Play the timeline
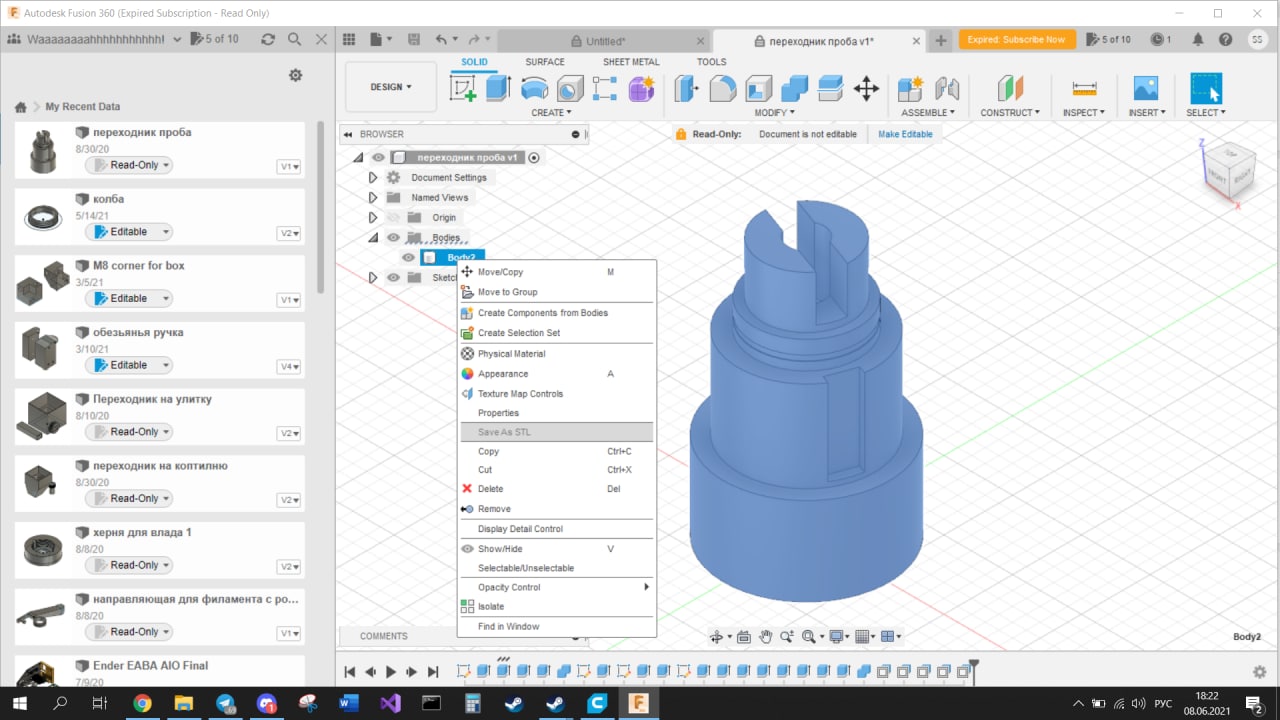 click(391, 672)
